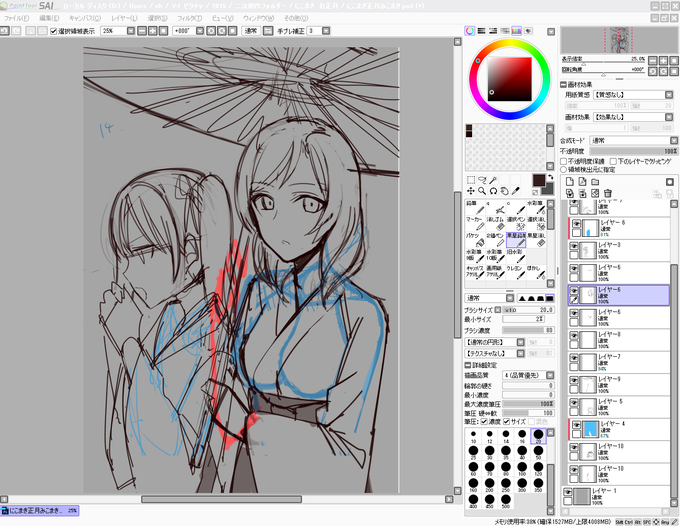Create a new linework layer
Screen dimensions: 680x526
click(582, 182)
